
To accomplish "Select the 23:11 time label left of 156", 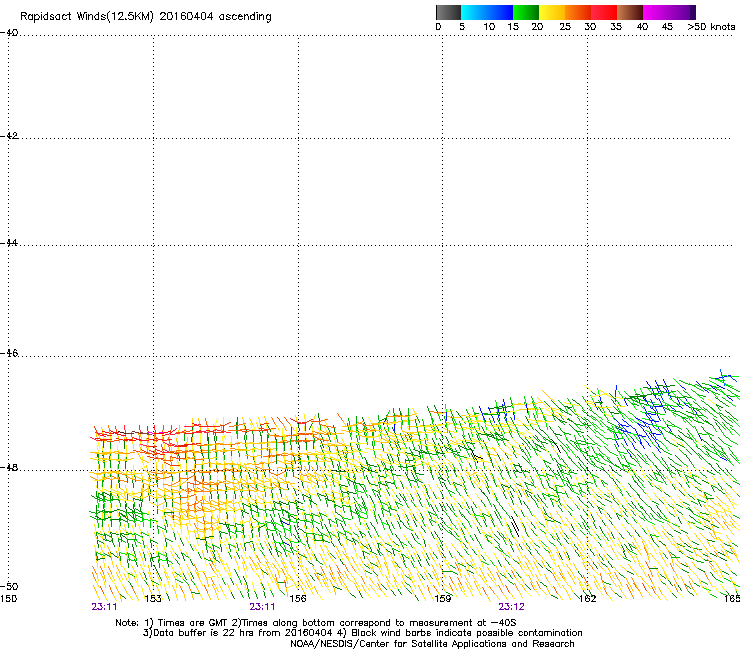I will 262,607.
